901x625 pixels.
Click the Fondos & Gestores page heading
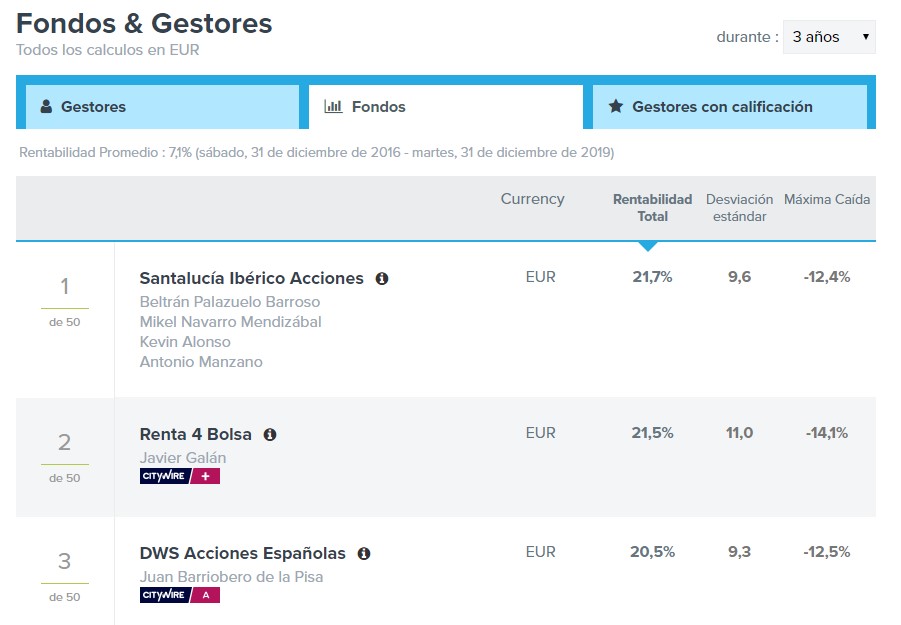click(x=144, y=24)
